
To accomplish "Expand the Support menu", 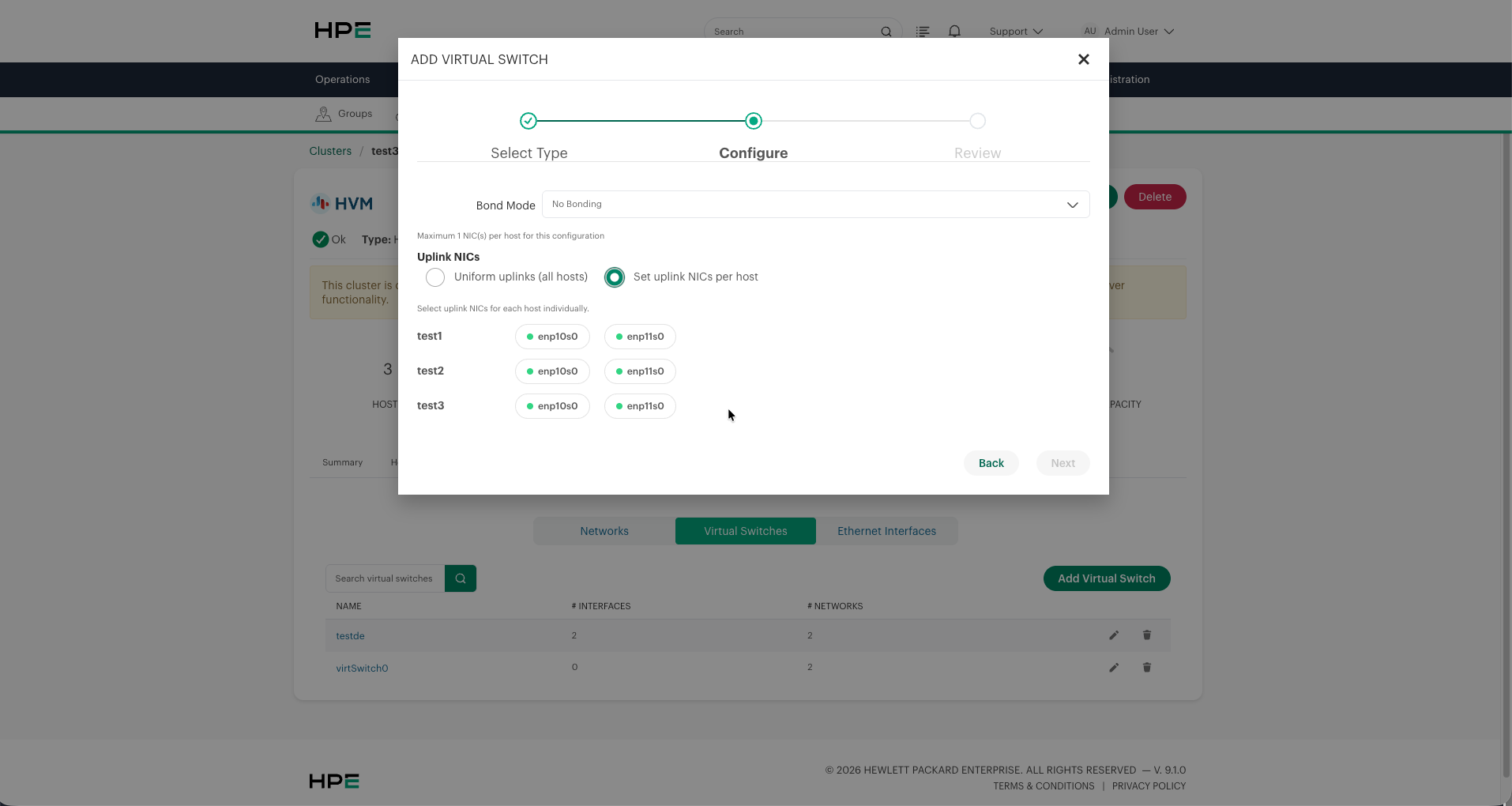I will (x=1016, y=32).
